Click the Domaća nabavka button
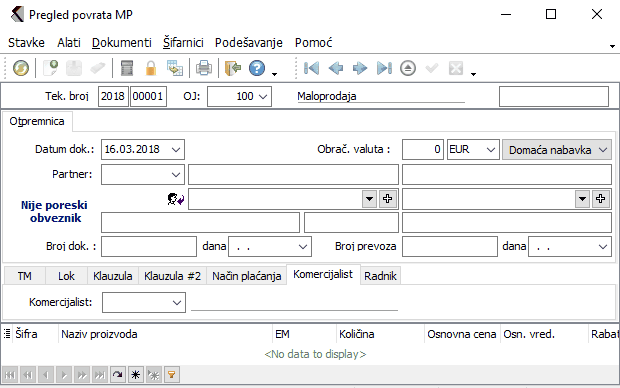 557,150
